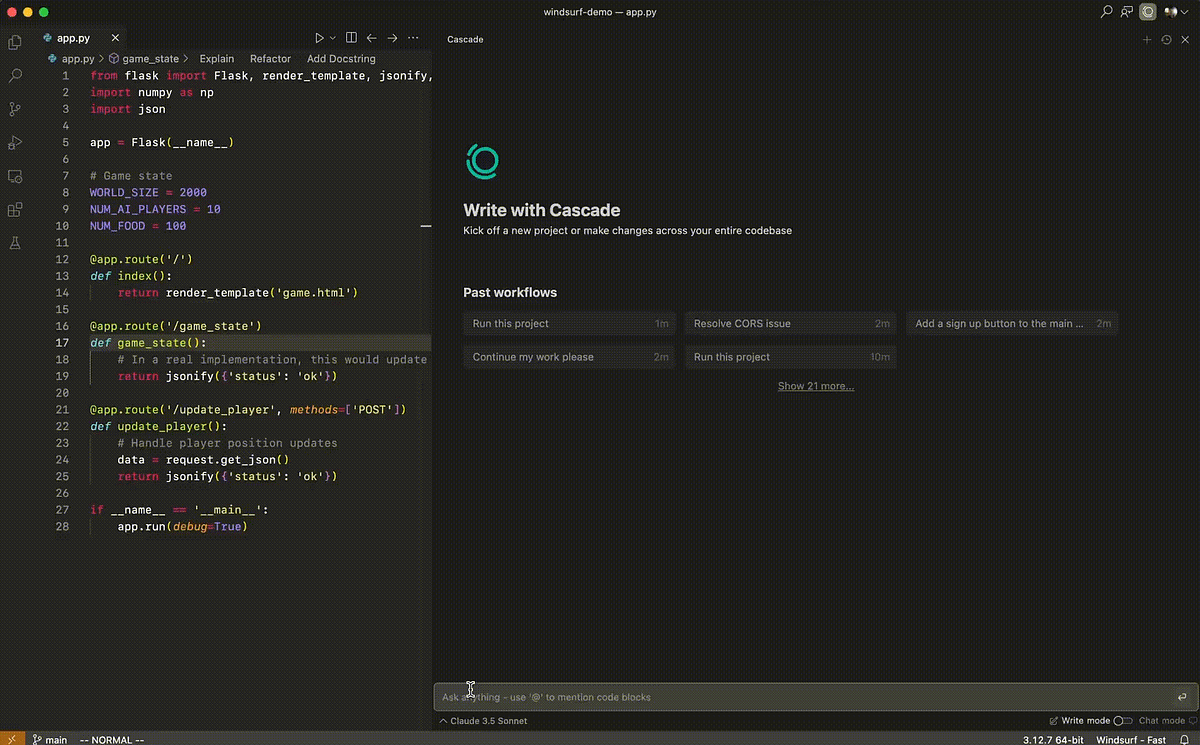Screen dimensions: 1200x745
Task: Open the Search icon in activity bar
Action: (x=15, y=76)
